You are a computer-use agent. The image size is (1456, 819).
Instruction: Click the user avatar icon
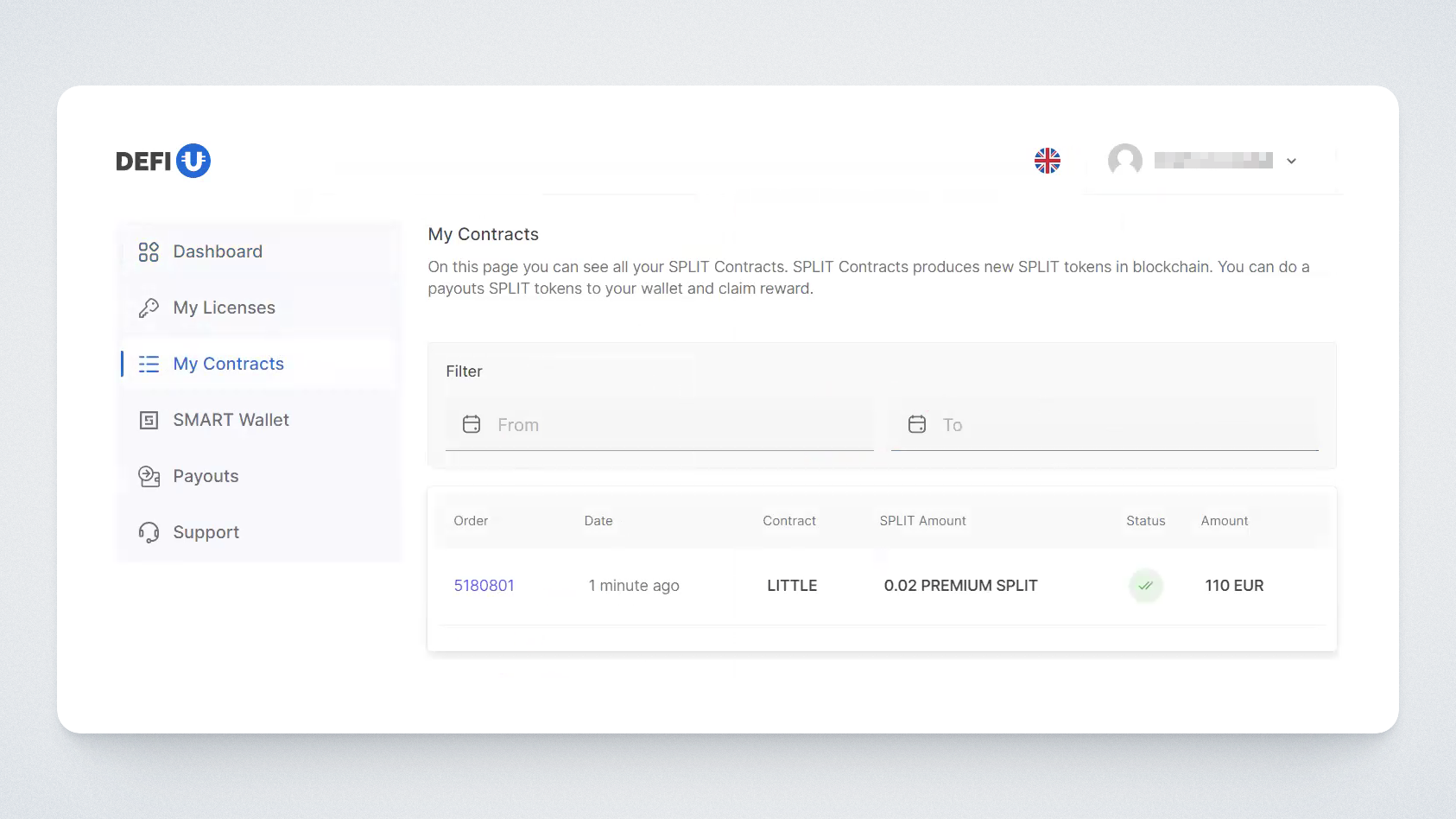tap(1124, 161)
